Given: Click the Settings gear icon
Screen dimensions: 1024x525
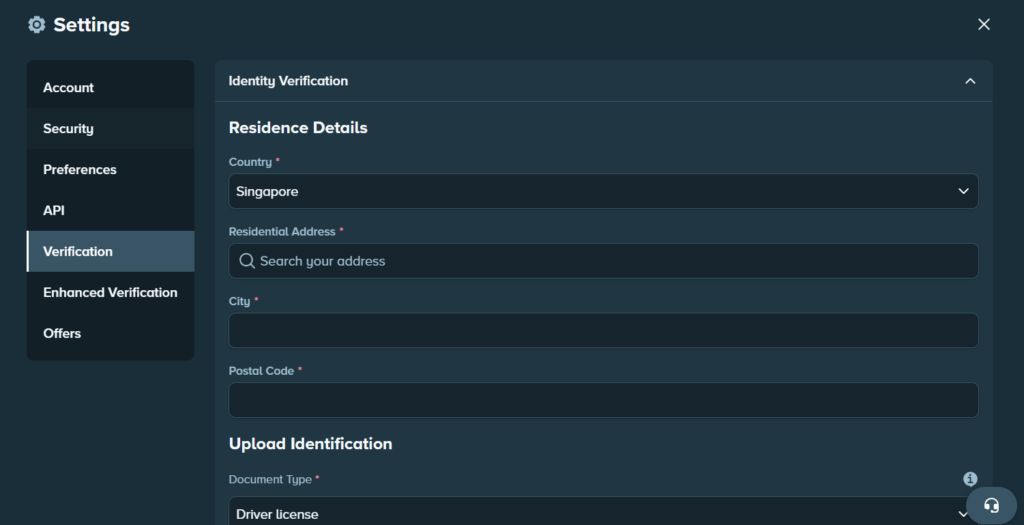Looking at the screenshot, I should (37, 25).
